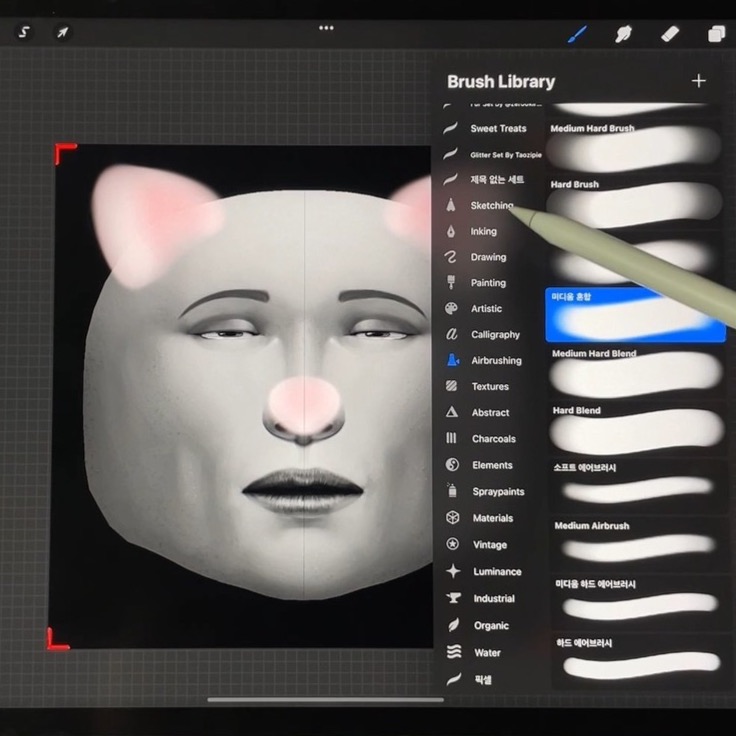This screenshot has width=736, height=736.
Task: Choose the 미디움 하드 에어브러시 brush
Action: (638, 602)
